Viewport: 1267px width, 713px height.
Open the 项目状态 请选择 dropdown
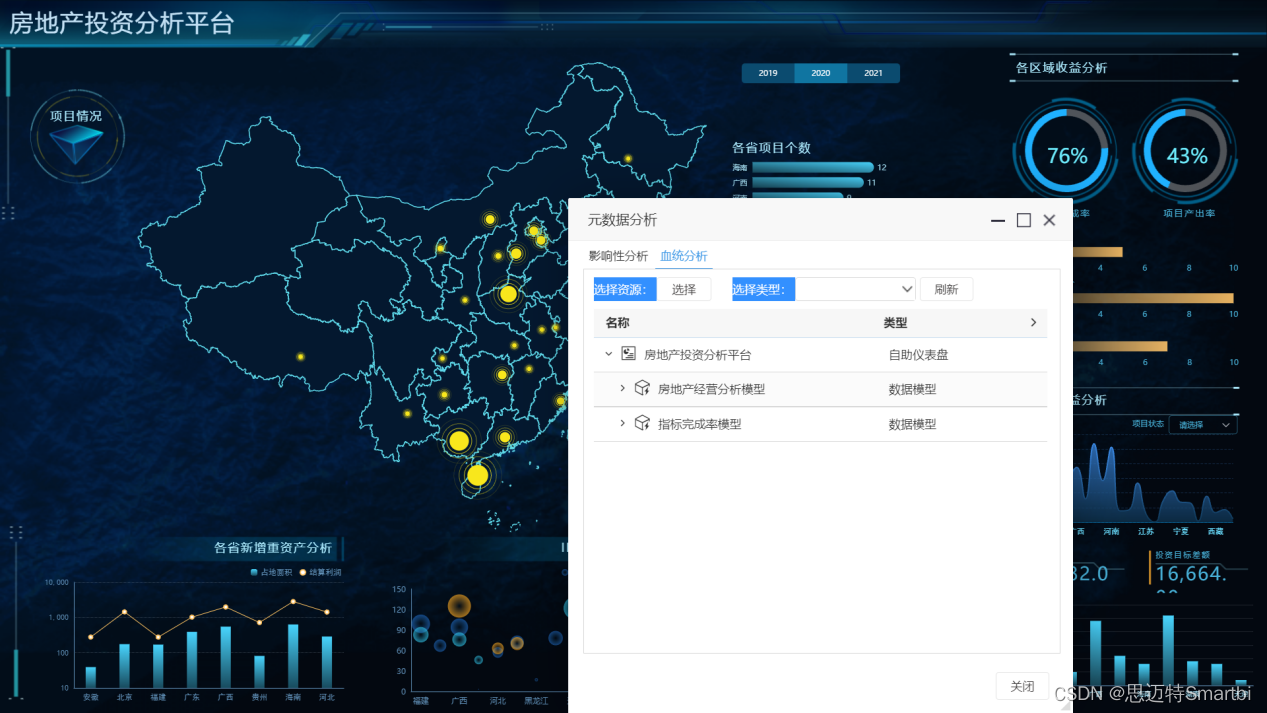tap(1202, 424)
